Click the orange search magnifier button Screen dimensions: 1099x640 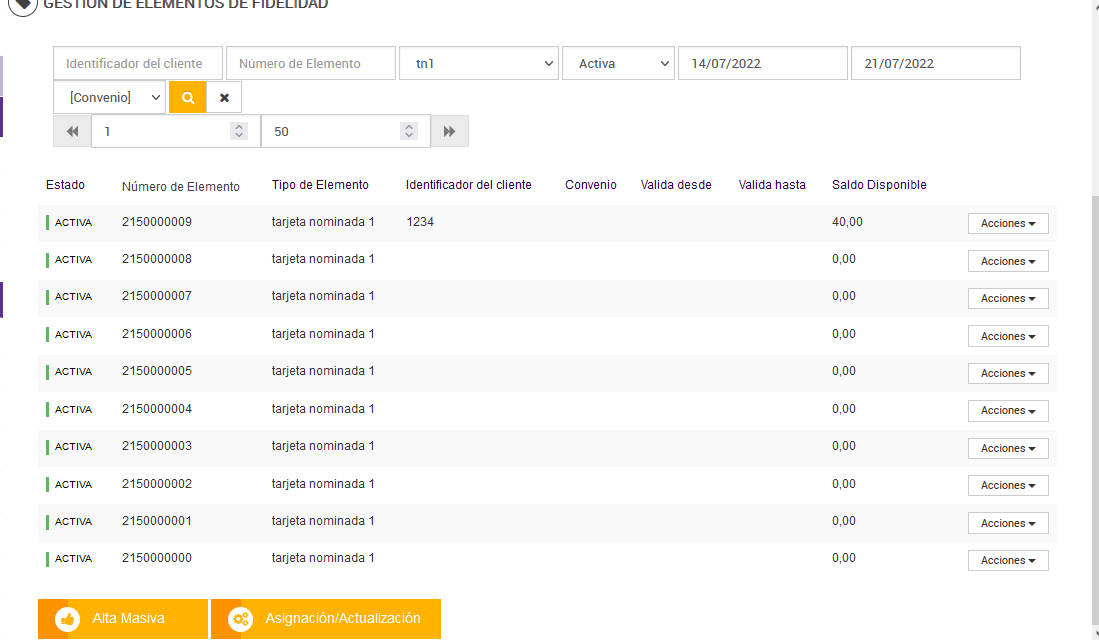[188, 97]
